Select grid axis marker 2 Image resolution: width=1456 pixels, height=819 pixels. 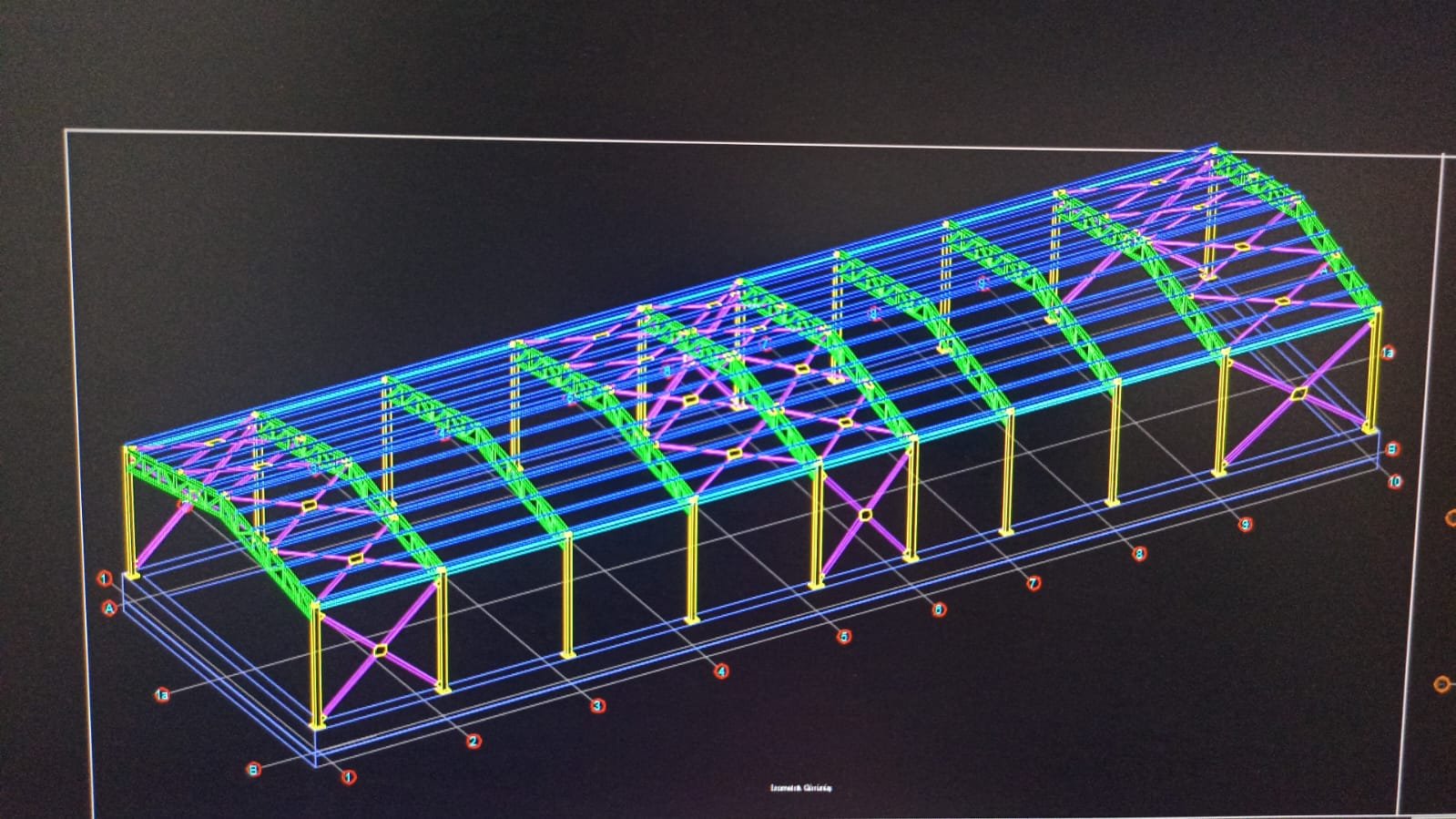click(473, 741)
